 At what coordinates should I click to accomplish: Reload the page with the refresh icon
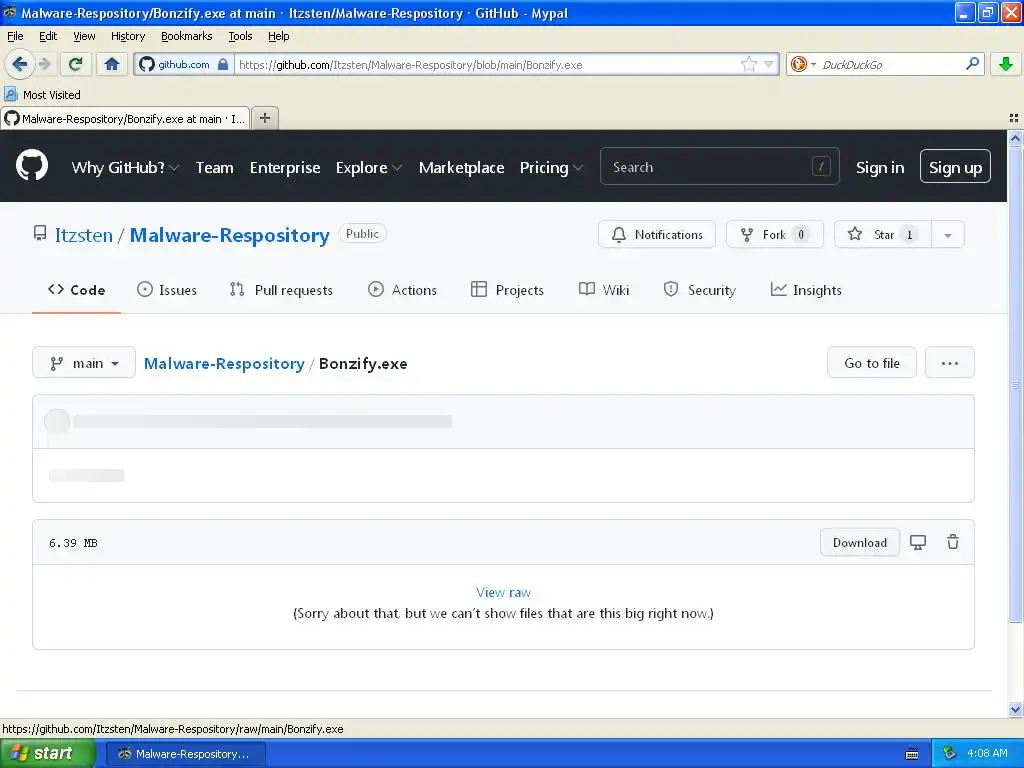click(76, 64)
